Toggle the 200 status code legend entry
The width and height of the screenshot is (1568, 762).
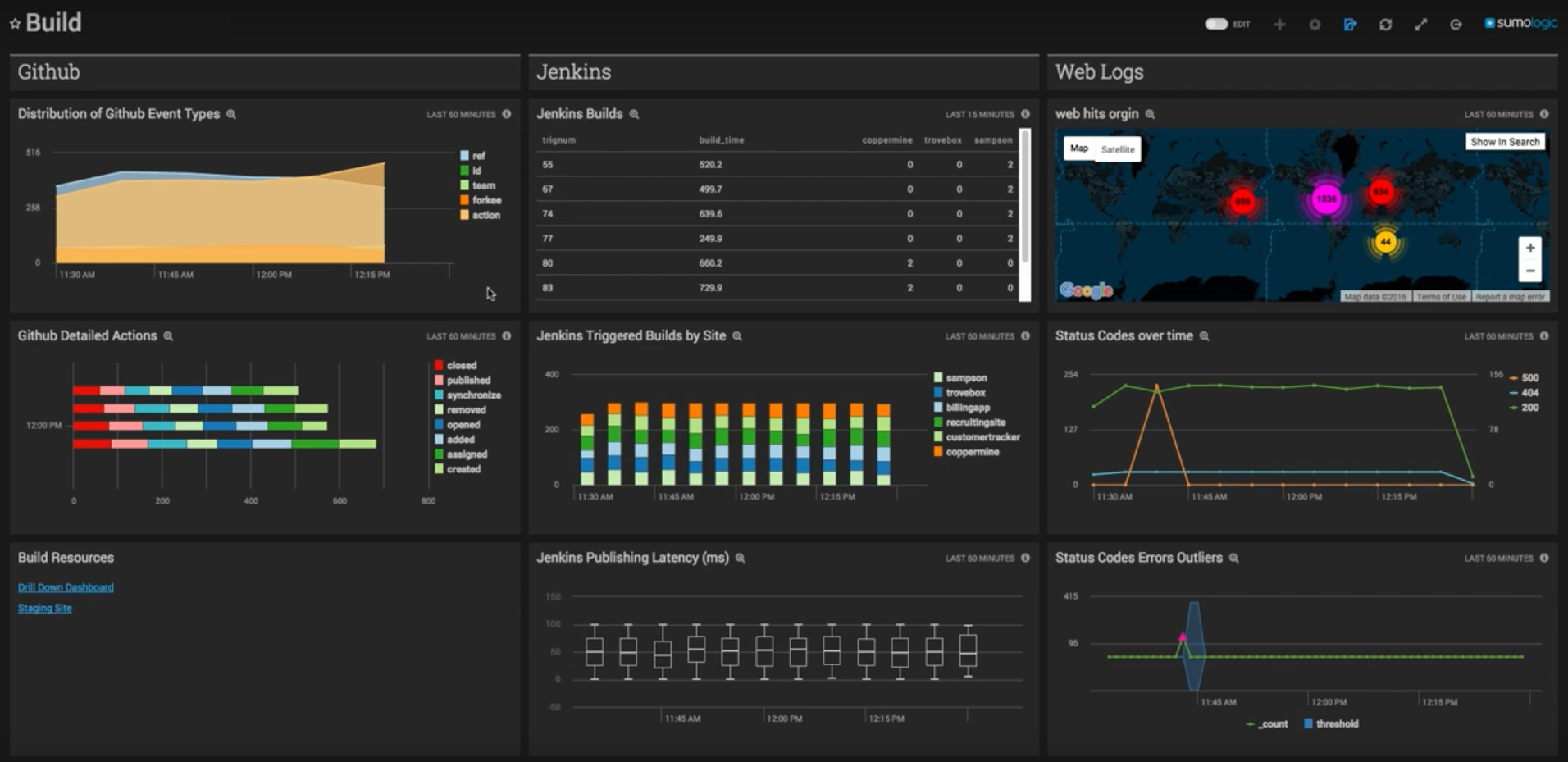1524,408
